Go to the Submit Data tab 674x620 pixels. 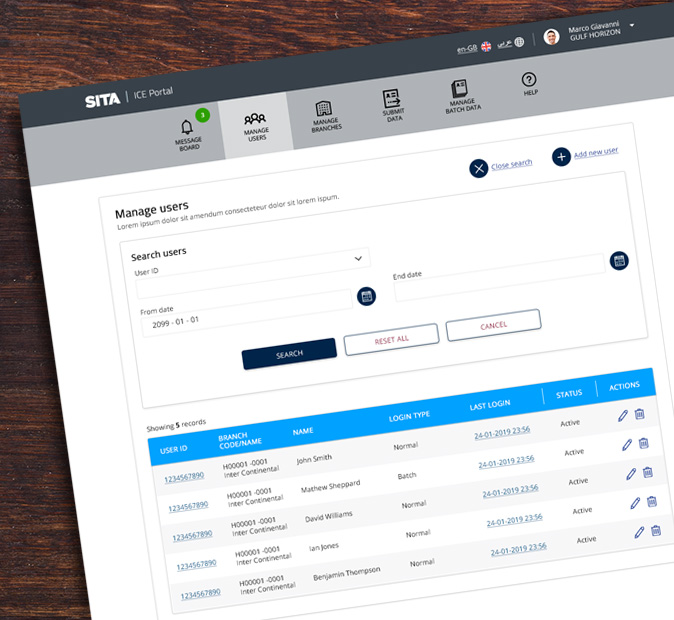pos(391,103)
